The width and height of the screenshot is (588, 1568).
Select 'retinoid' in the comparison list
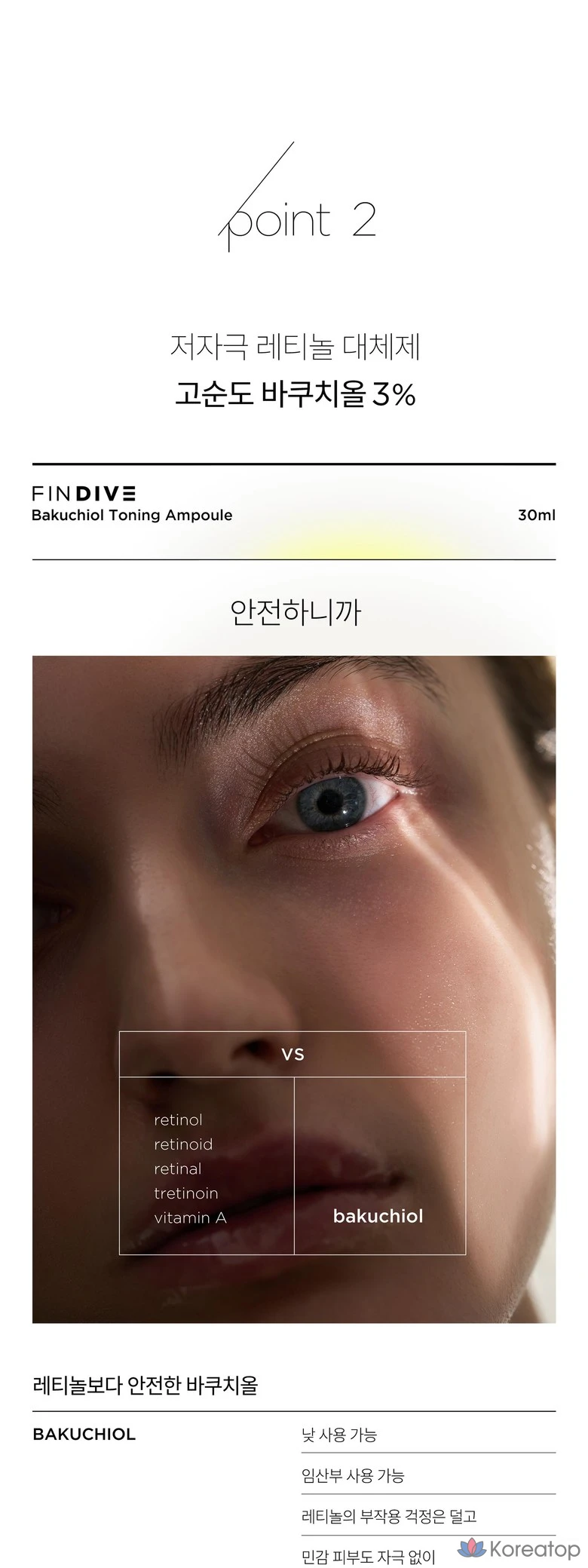click(183, 1144)
